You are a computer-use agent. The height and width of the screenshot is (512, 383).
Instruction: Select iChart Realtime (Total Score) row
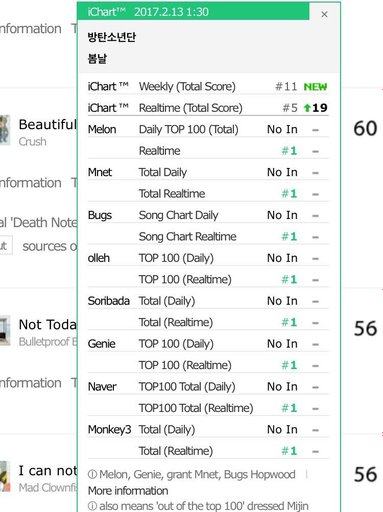208,108
